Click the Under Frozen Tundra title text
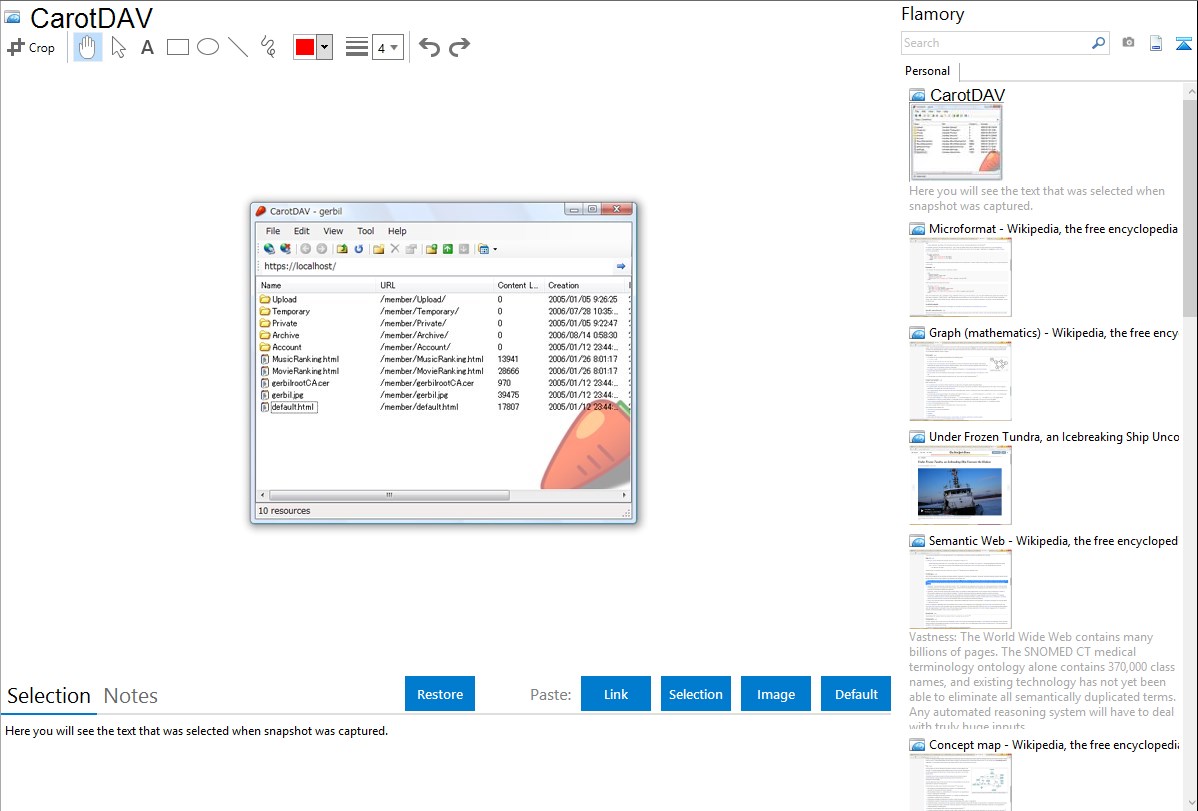 (1054, 436)
